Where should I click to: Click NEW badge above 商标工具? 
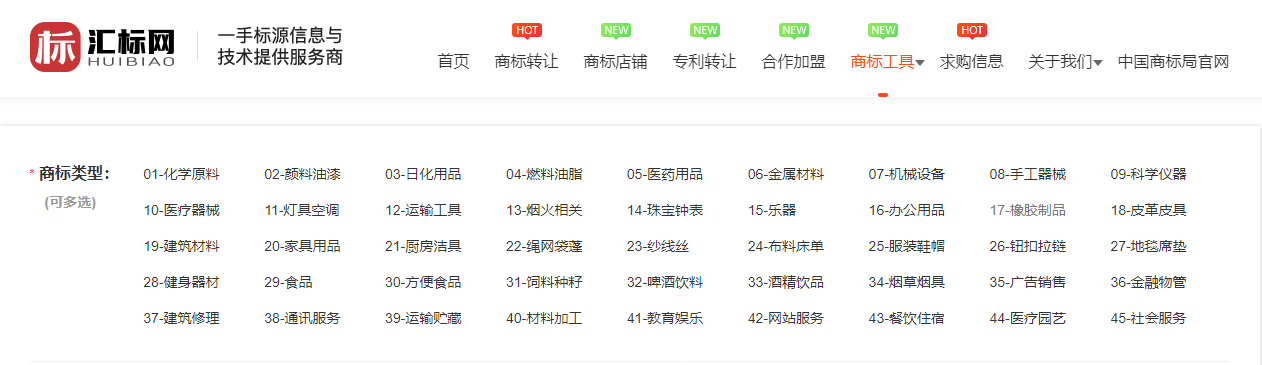tap(883, 30)
